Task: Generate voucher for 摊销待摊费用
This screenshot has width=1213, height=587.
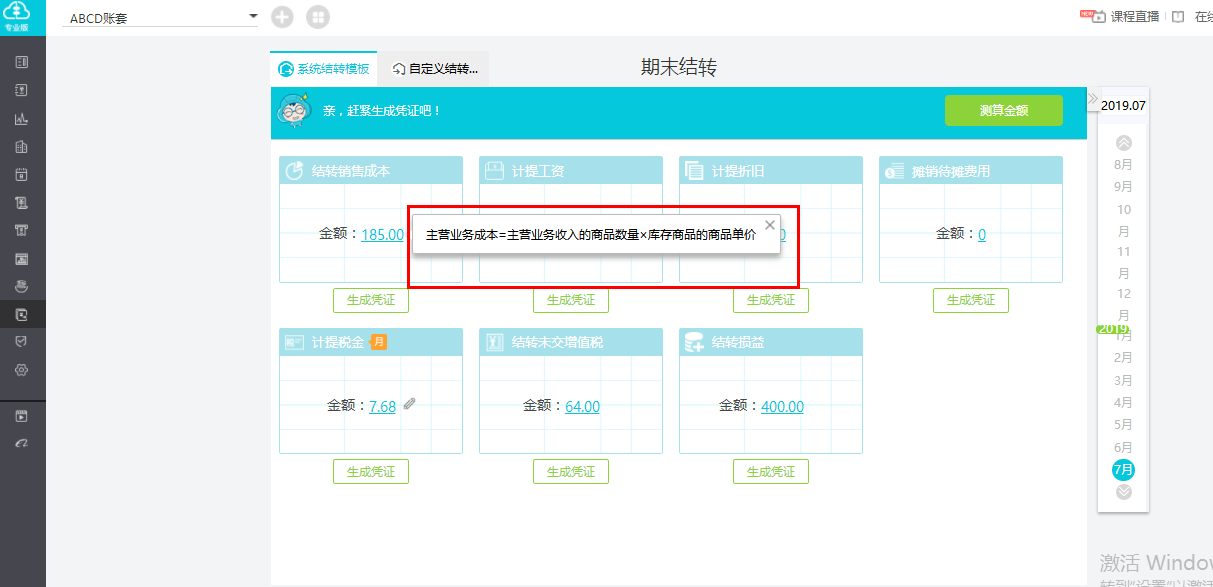Action: pos(971,300)
